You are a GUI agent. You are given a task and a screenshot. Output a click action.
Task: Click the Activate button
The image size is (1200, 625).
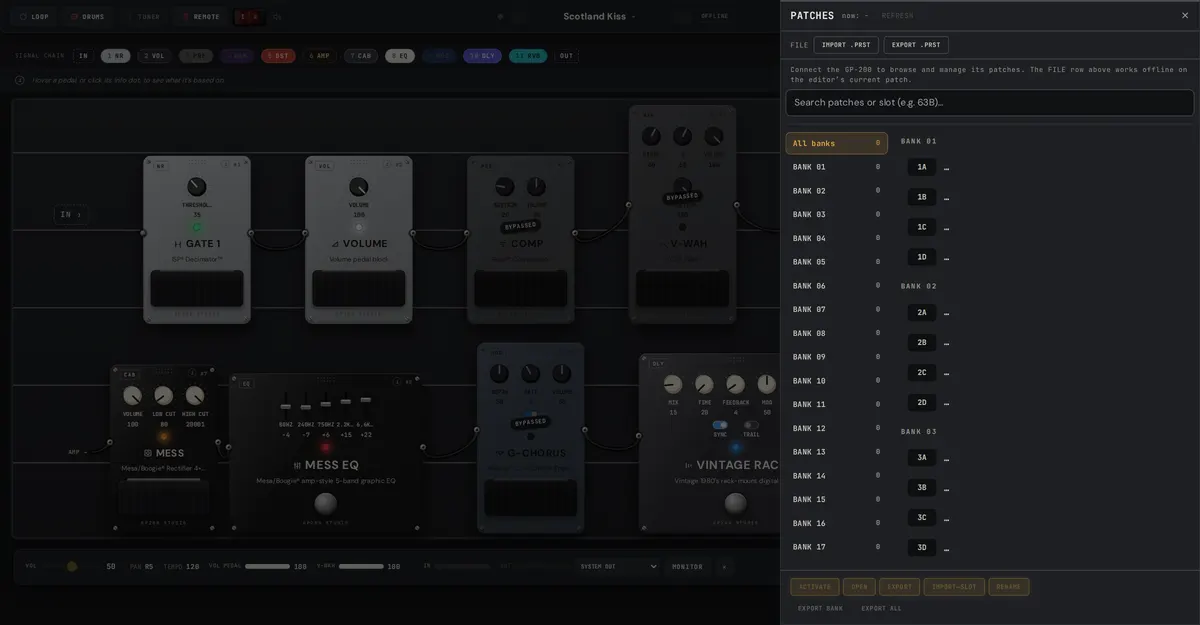click(x=815, y=587)
